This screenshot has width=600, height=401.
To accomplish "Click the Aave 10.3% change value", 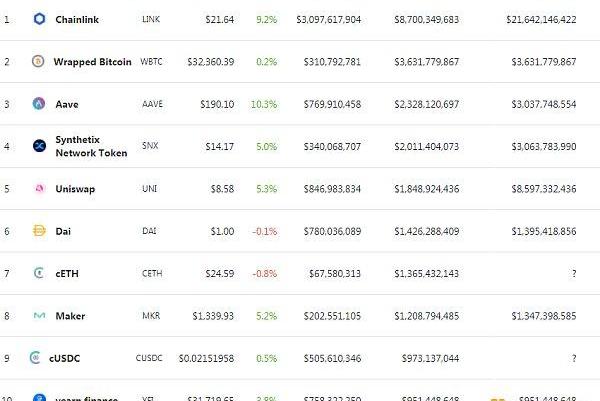I will [x=267, y=104].
